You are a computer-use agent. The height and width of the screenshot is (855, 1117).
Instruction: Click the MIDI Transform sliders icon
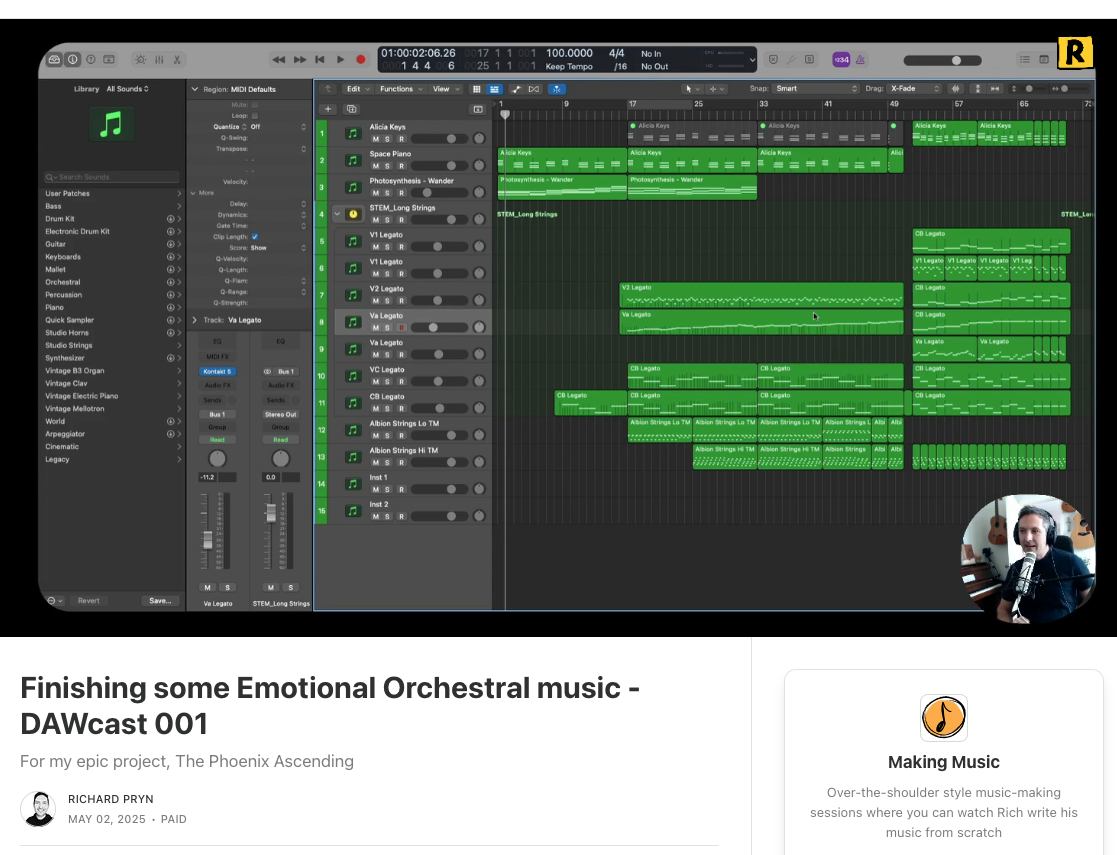tap(159, 60)
